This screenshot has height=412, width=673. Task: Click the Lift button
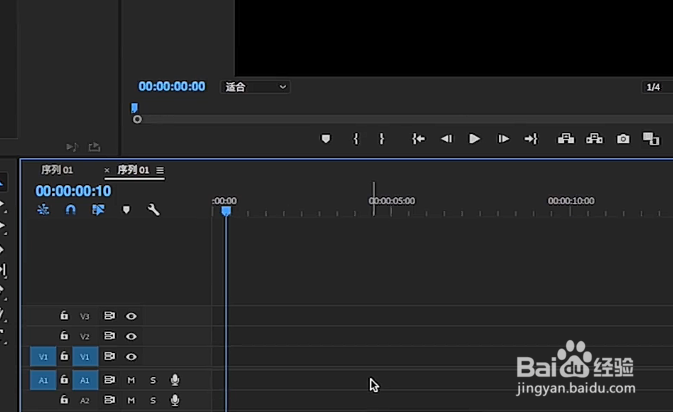[566, 138]
